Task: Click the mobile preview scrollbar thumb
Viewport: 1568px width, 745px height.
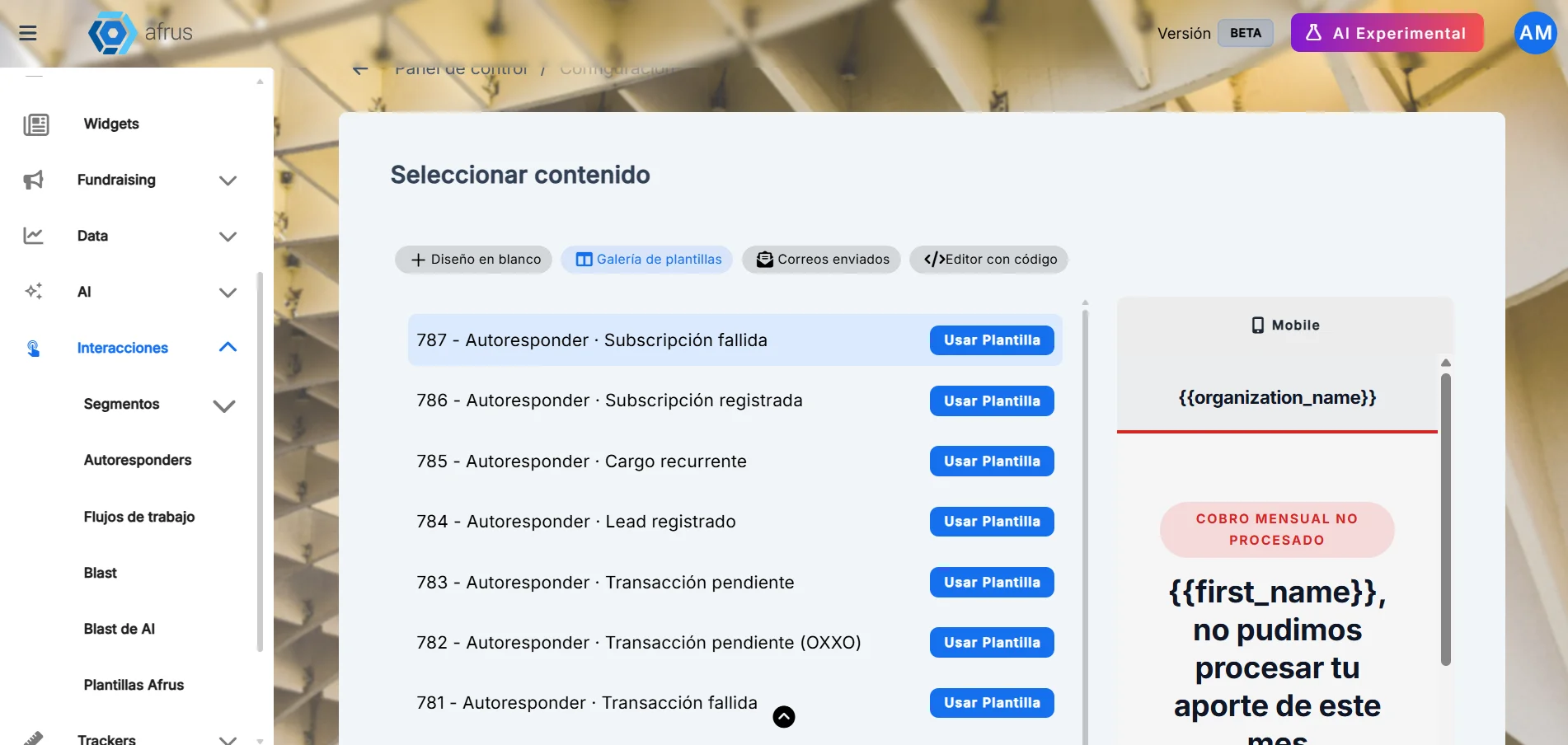Action: [x=1445, y=519]
